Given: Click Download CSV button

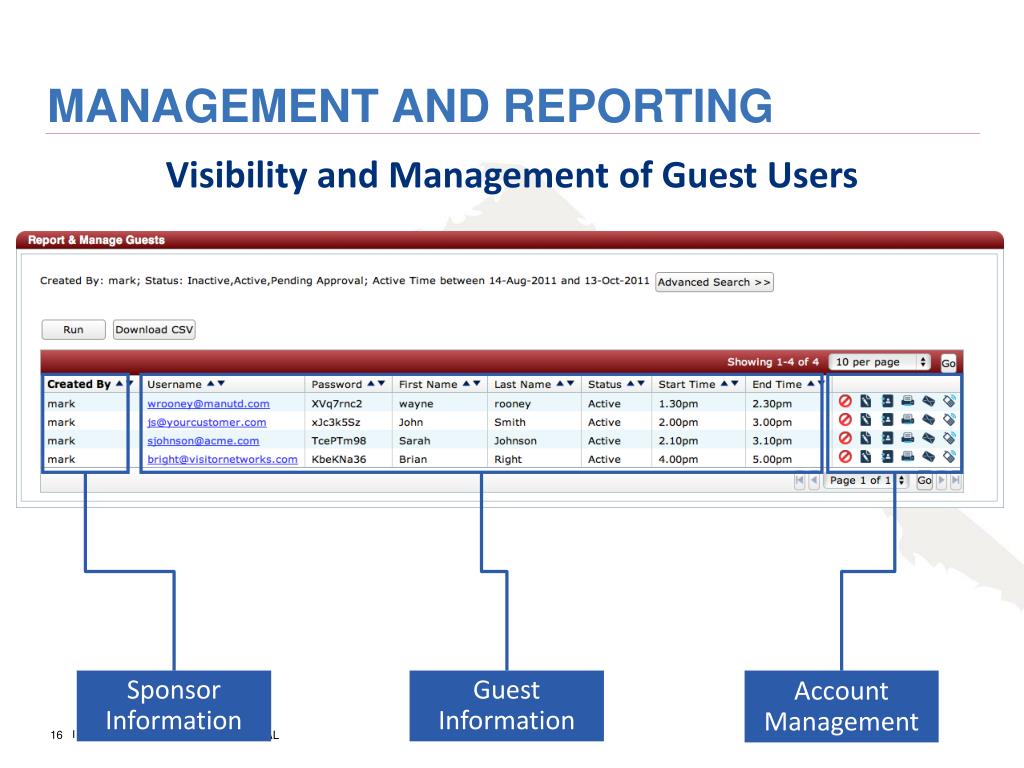Looking at the screenshot, I should coord(154,330).
